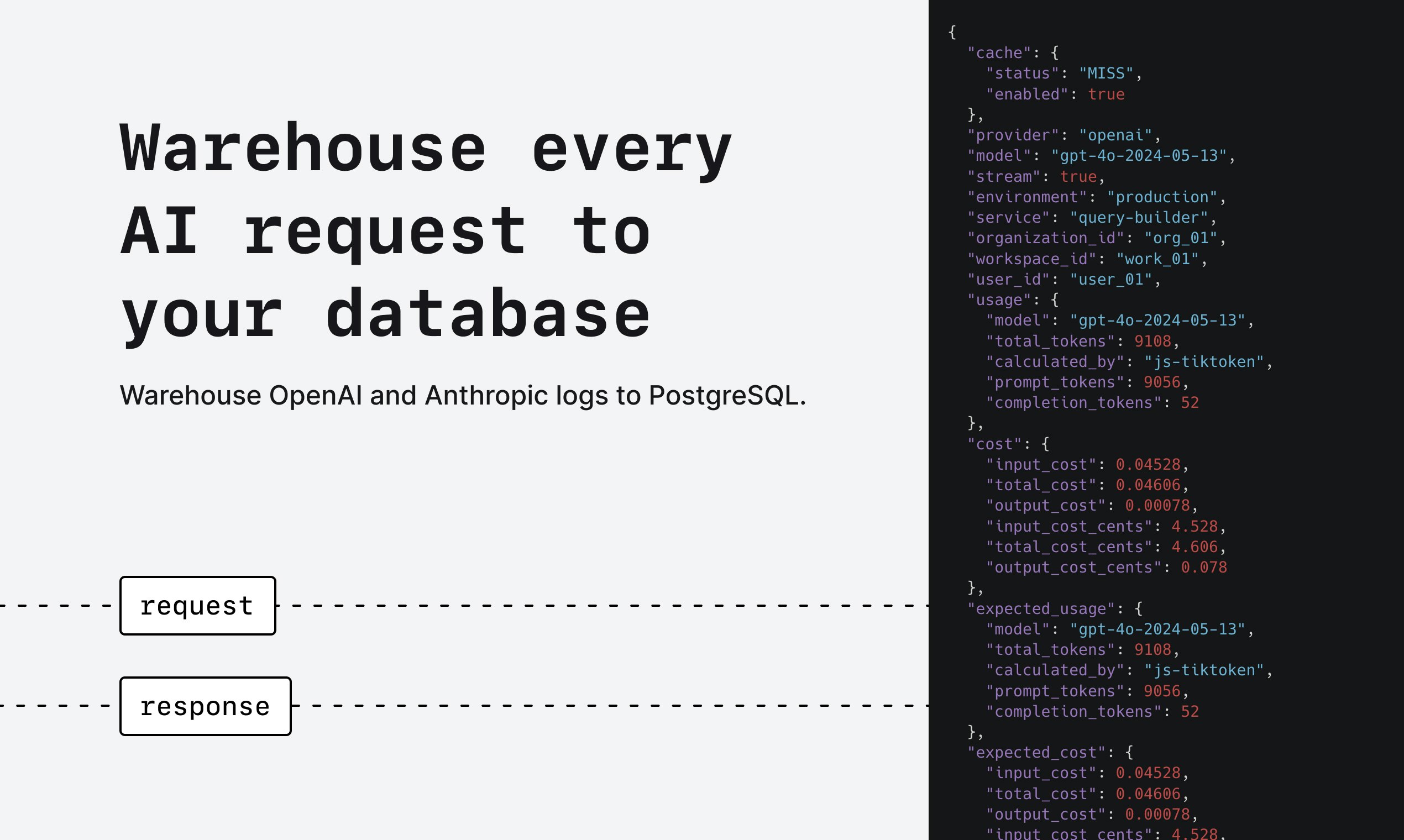Click the "provider" openai line
This screenshot has height=840, width=1404.
(1062, 135)
